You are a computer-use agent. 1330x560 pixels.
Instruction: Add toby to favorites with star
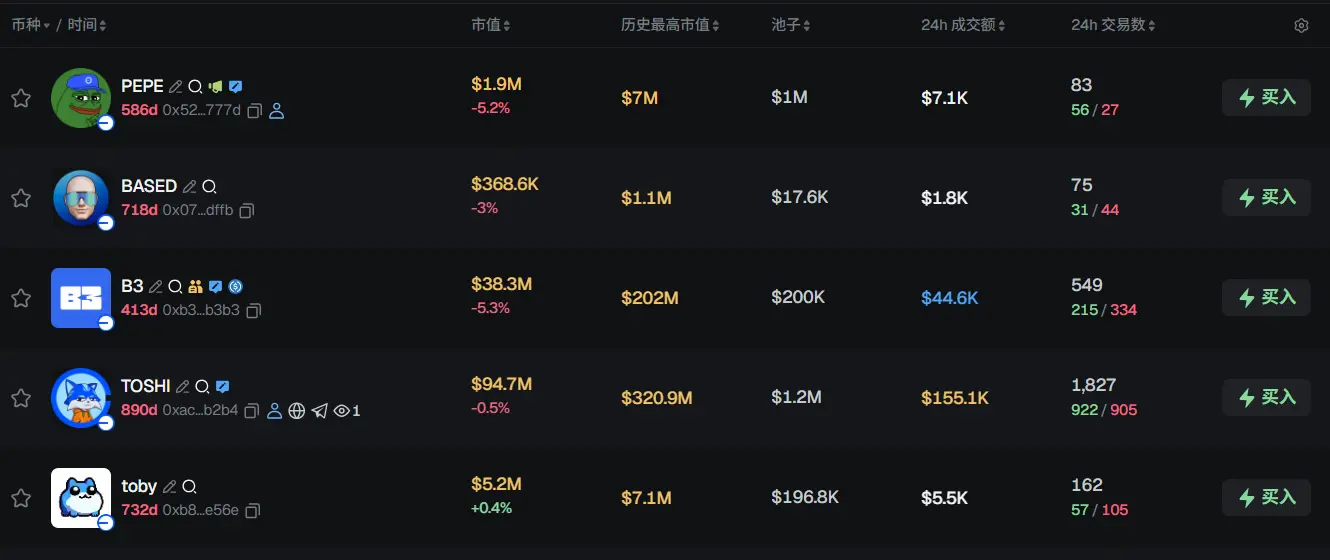(21, 498)
